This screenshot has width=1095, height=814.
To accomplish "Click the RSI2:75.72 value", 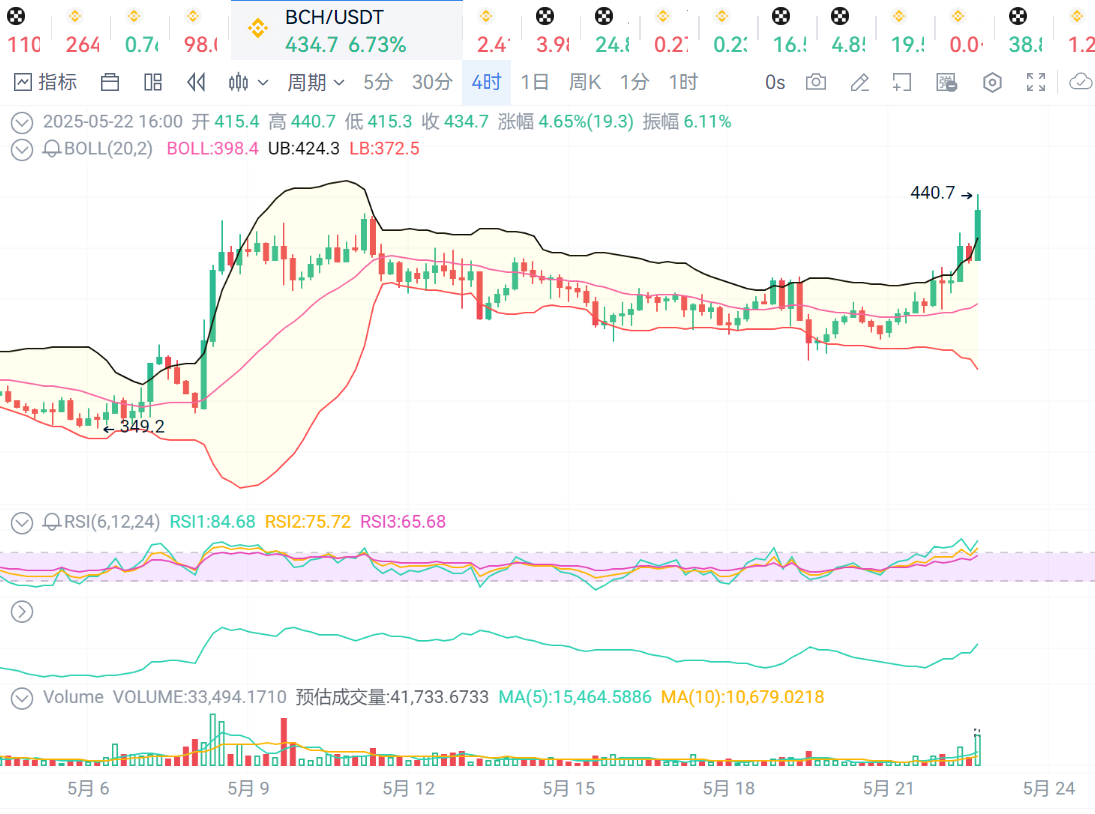I will 308,521.
